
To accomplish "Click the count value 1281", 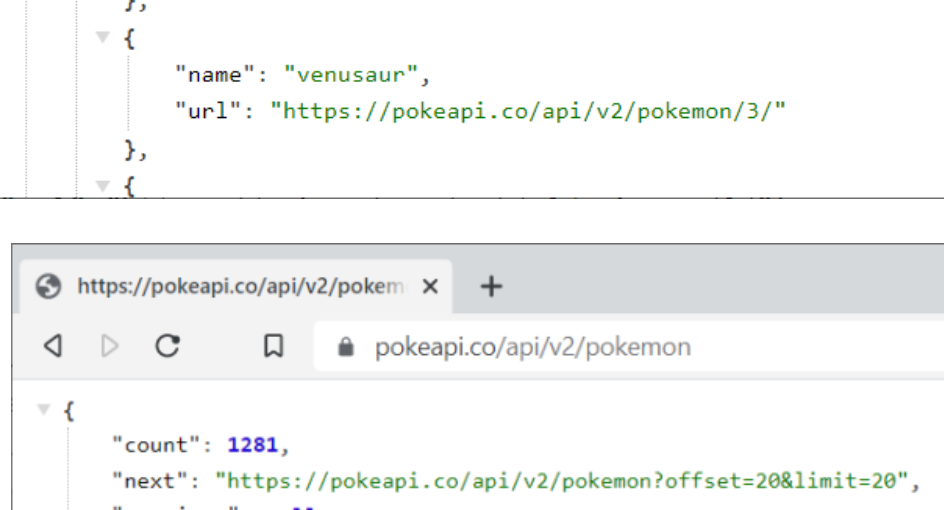I will [252, 445].
